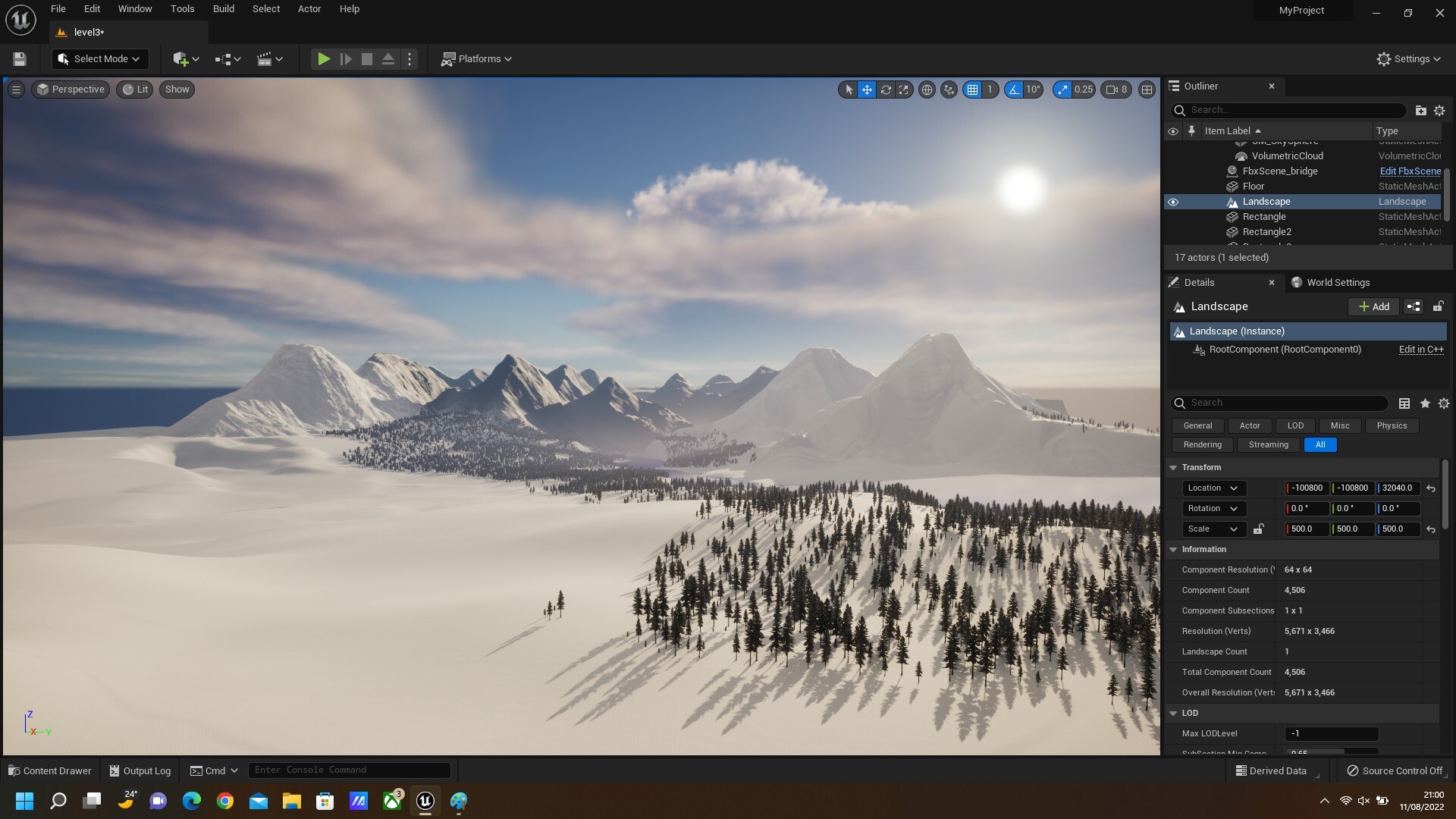Image resolution: width=1456 pixels, height=819 pixels.
Task: Click the Outliner settings gear icon
Action: coord(1439,111)
